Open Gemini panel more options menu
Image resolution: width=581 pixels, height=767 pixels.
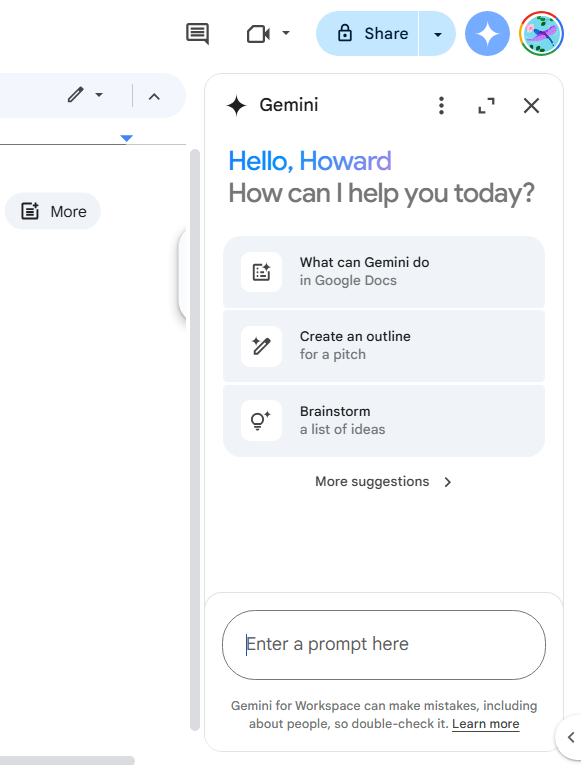(441, 105)
